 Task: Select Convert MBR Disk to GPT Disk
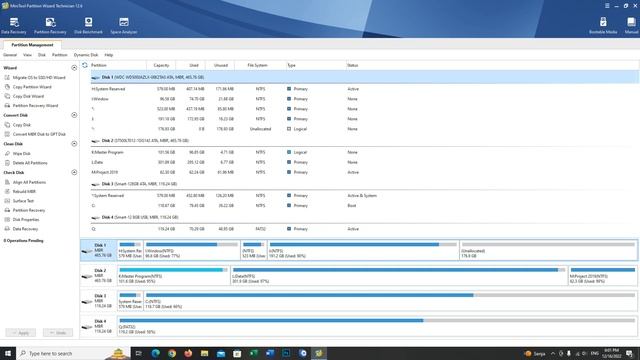click(x=35, y=134)
